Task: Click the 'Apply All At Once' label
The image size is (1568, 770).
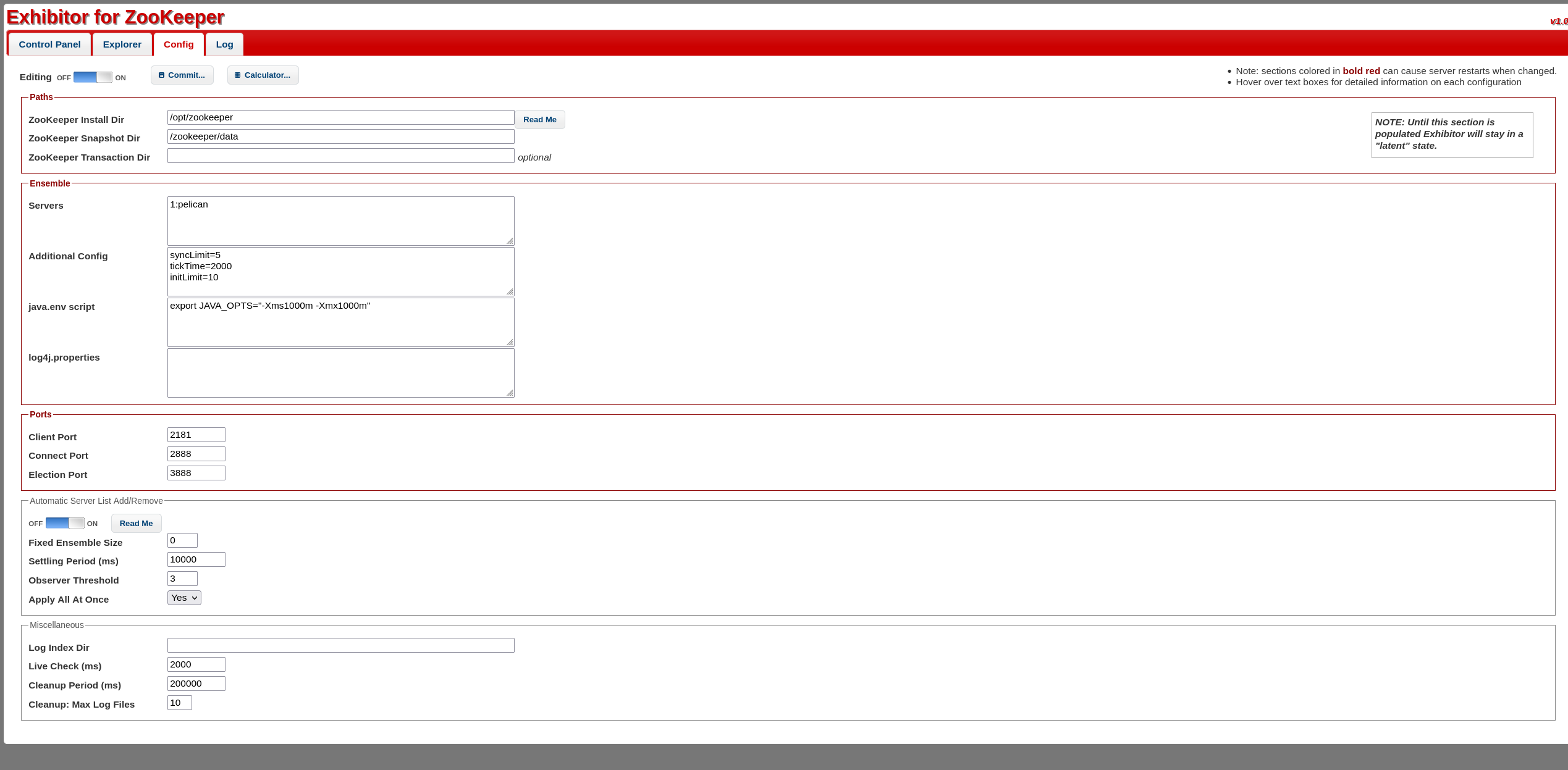Action: 69,600
